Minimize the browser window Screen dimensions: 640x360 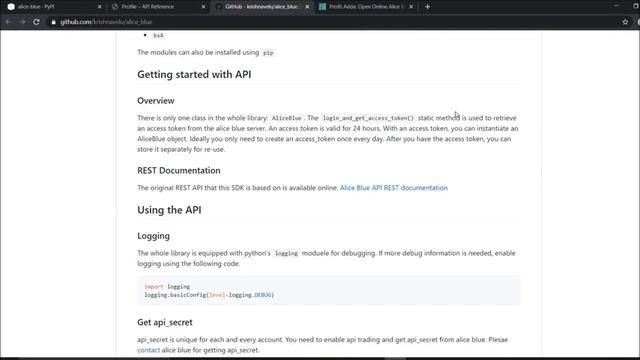pyautogui.click(x=616, y=6)
